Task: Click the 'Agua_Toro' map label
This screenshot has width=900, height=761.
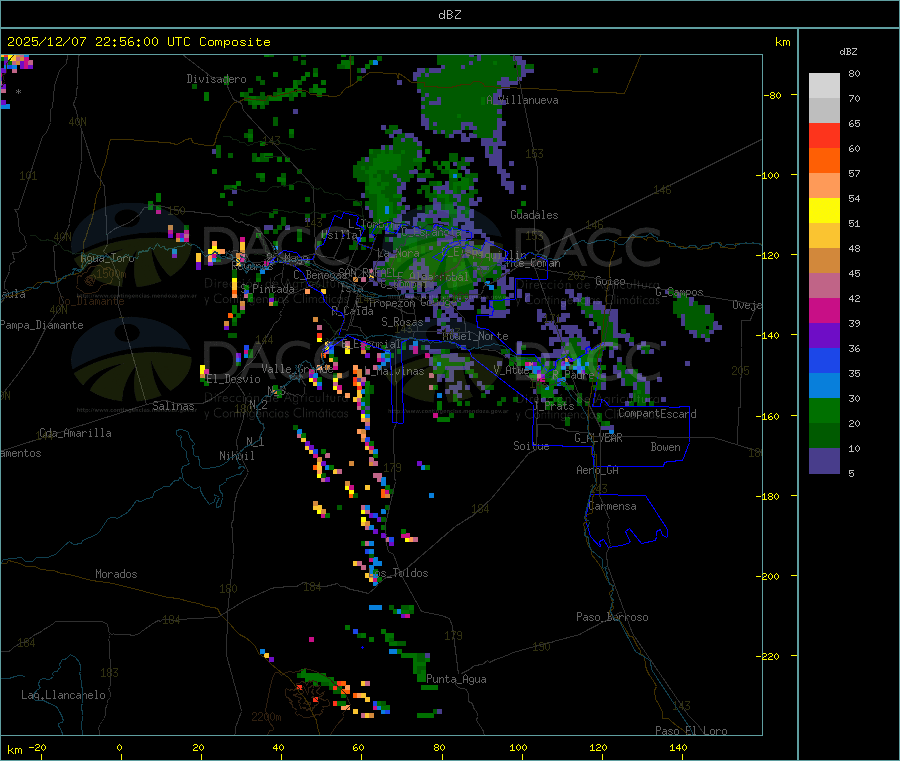Action: (x=107, y=258)
